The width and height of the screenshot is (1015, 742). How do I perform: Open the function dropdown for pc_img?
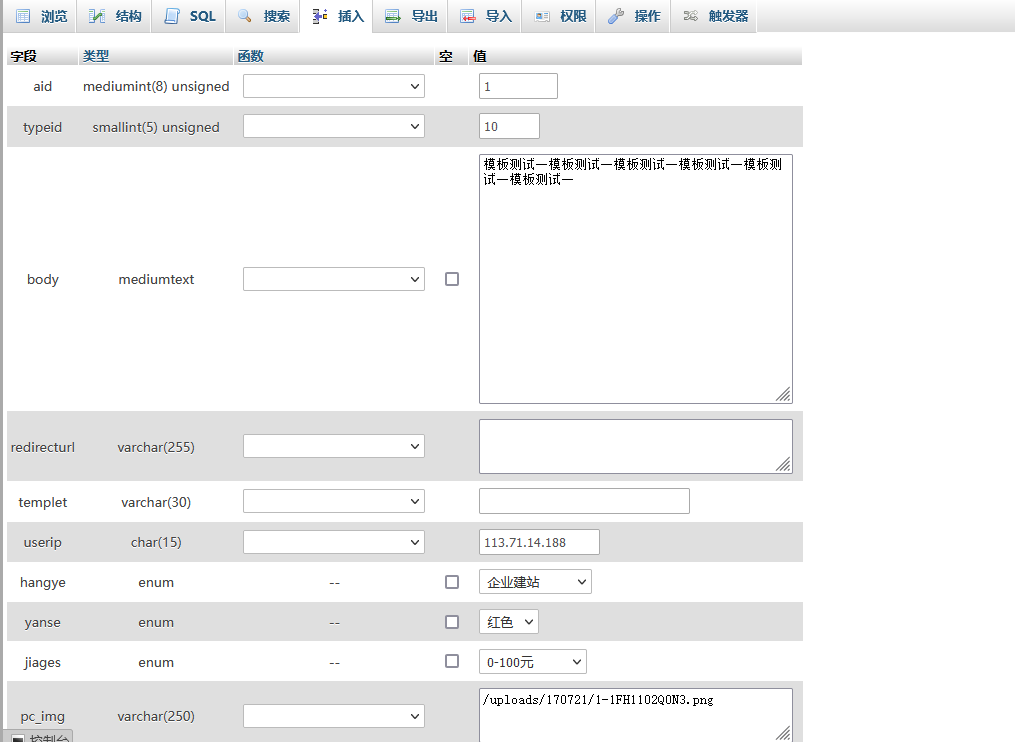point(334,716)
